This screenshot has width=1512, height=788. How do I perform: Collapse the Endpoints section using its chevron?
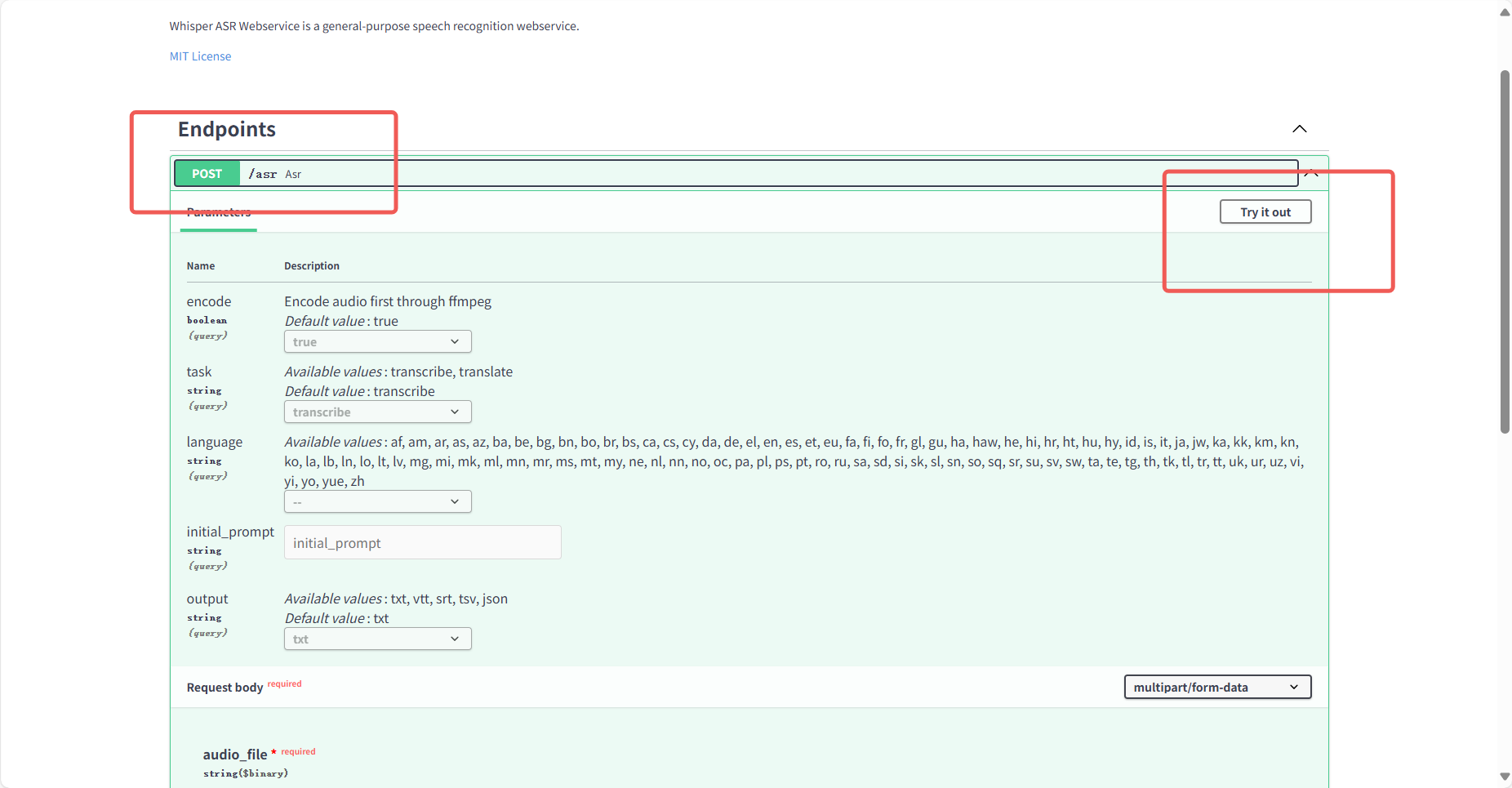[1299, 129]
